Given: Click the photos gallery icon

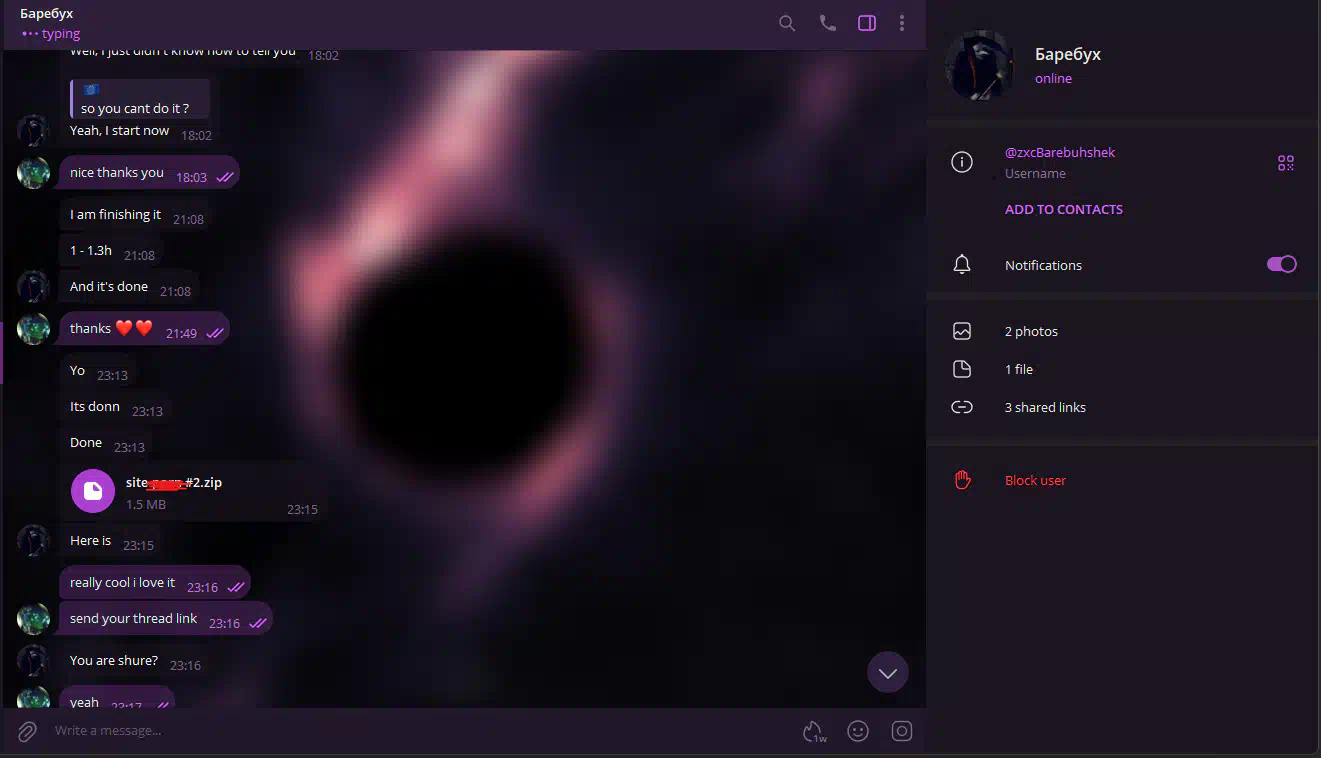Looking at the screenshot, I should click(962, 331).
